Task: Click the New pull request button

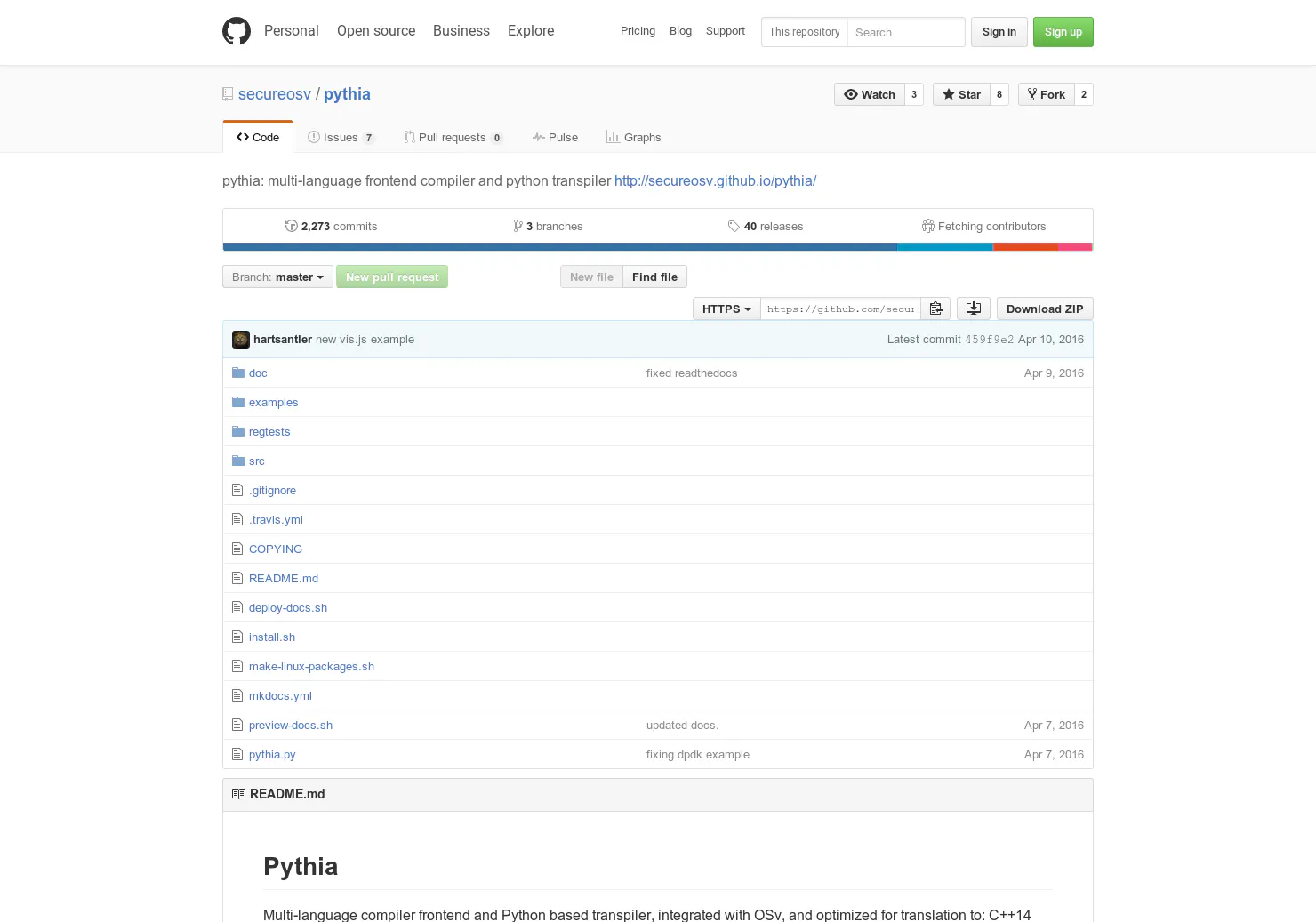Action: [392, 277]
